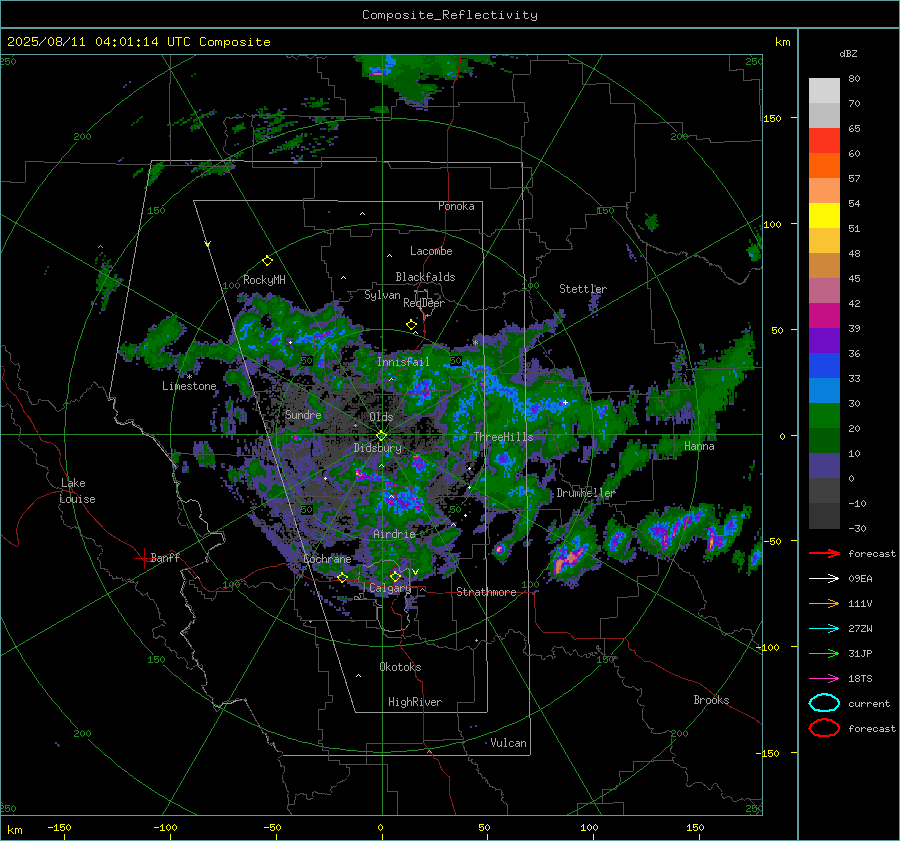Viewport: 900px width, 841px height.
Task: Select the yellow diamond marker below RedDeer label
Action: pyautogui.click(x=411, y=325)
